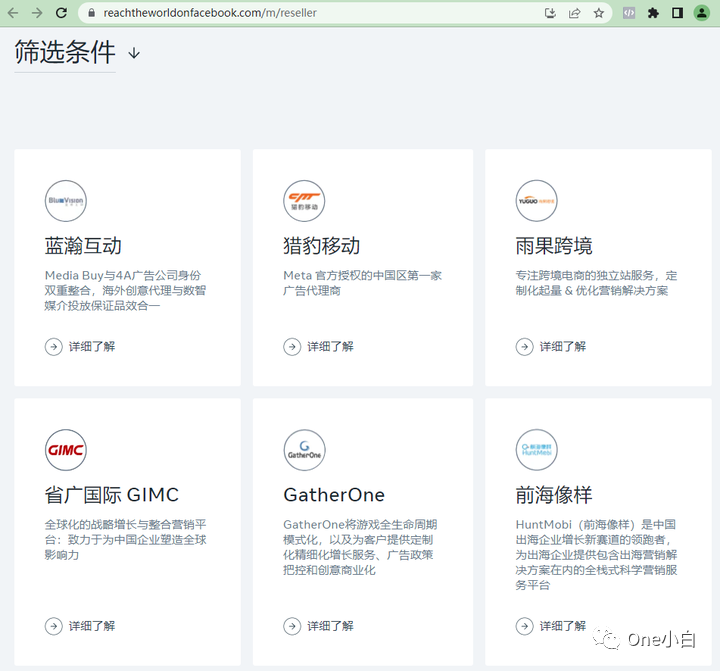Image resolution: width=720 pixels, height=671 pixels.
Task: Click the 蓝瀚互动 description starting Media Buy与4A
Action: 125,290
